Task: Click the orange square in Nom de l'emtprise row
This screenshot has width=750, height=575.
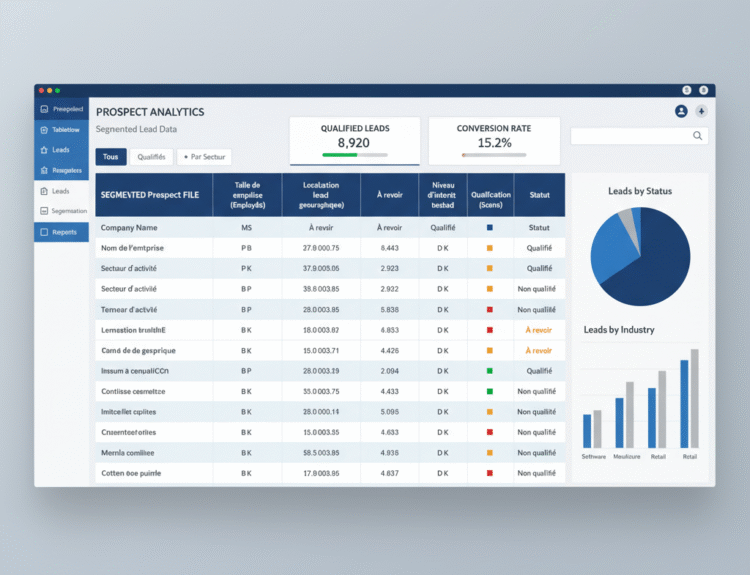Action: [x=489, y=248]
